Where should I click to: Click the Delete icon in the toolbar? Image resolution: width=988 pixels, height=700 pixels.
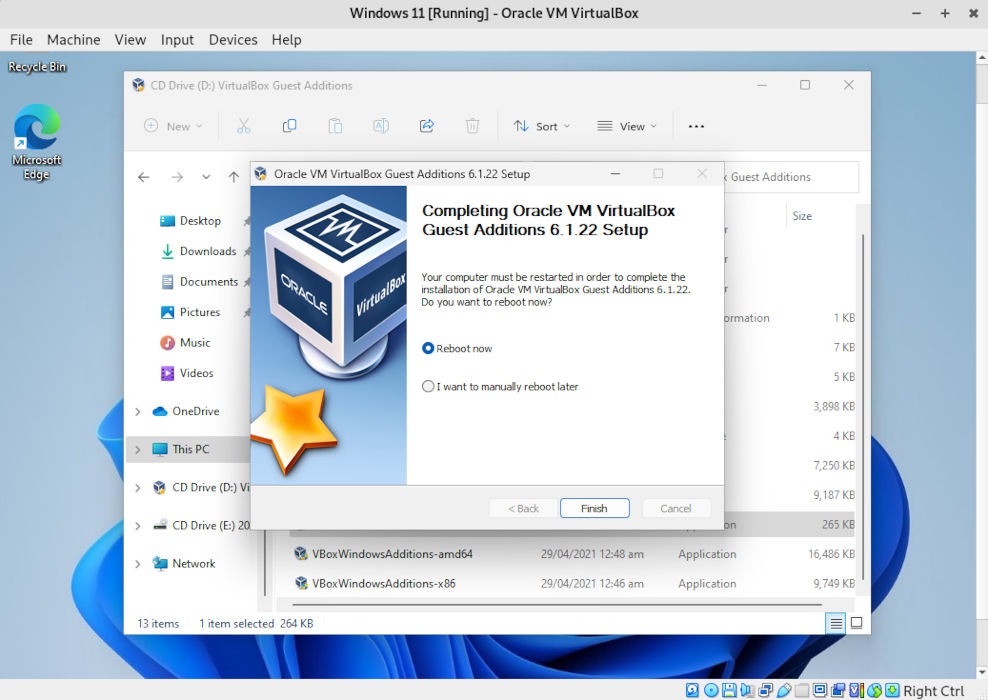click(470, 125)
